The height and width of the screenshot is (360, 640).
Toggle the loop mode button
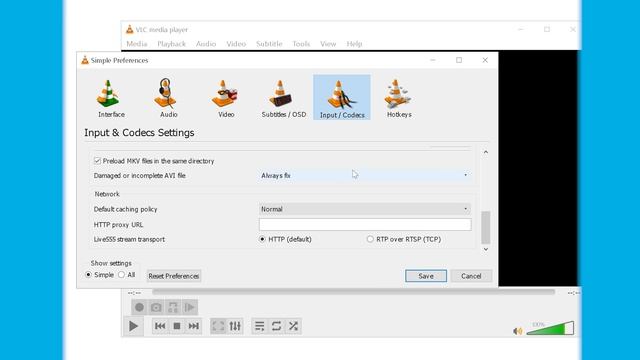(x=276, y=326)
